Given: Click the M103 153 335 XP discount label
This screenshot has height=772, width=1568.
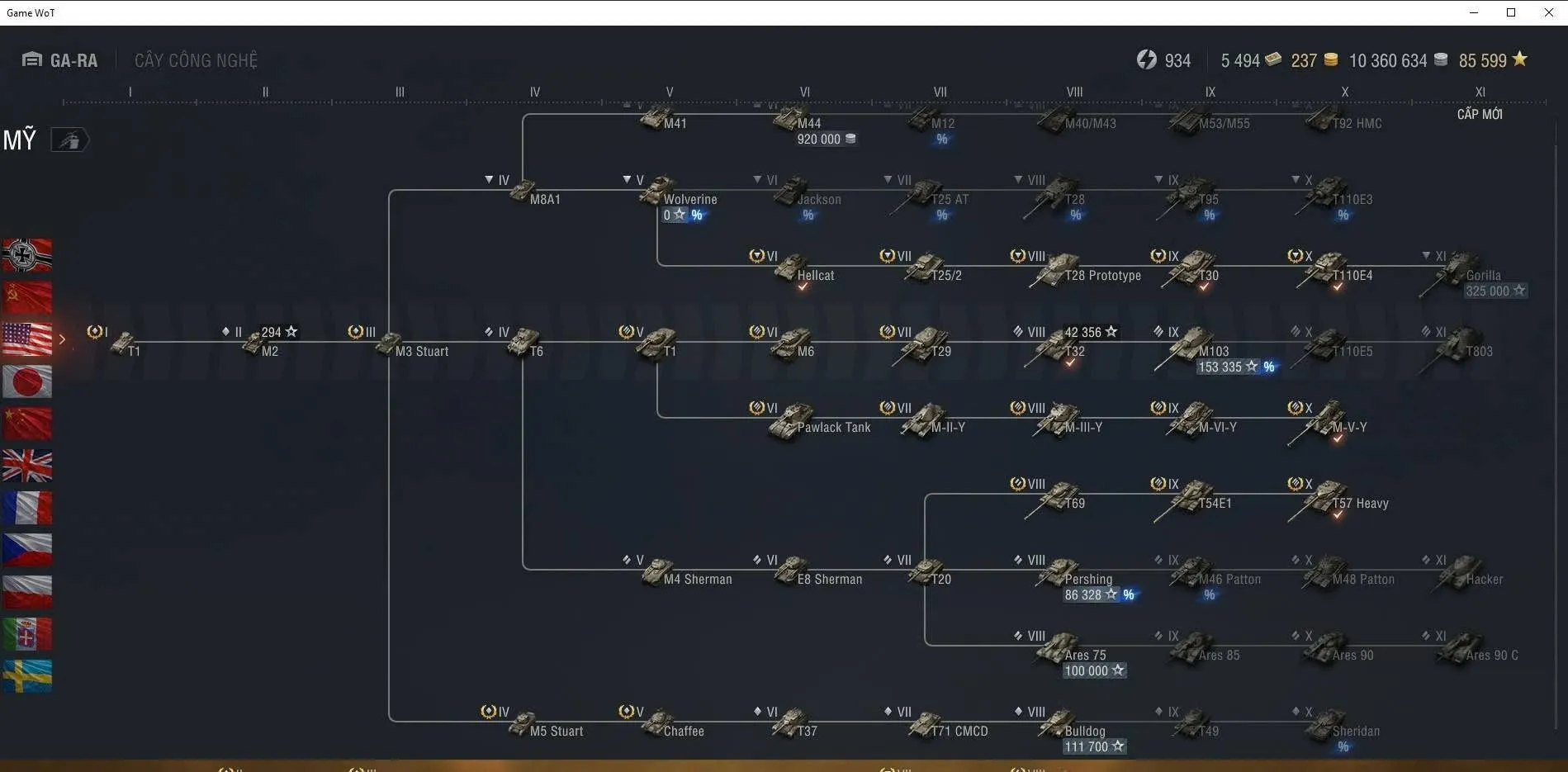Looking at the screenshot, I should point(1236,367).
